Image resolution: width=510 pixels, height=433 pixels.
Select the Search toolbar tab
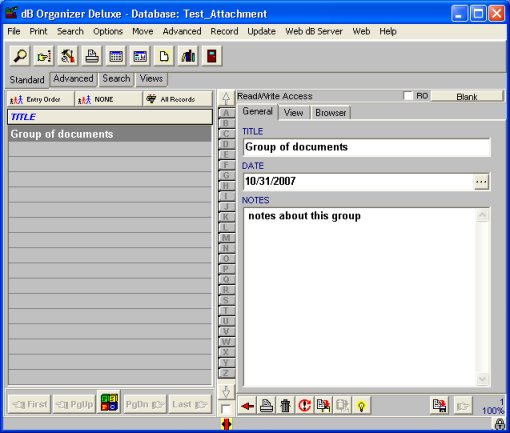[116, 79]
